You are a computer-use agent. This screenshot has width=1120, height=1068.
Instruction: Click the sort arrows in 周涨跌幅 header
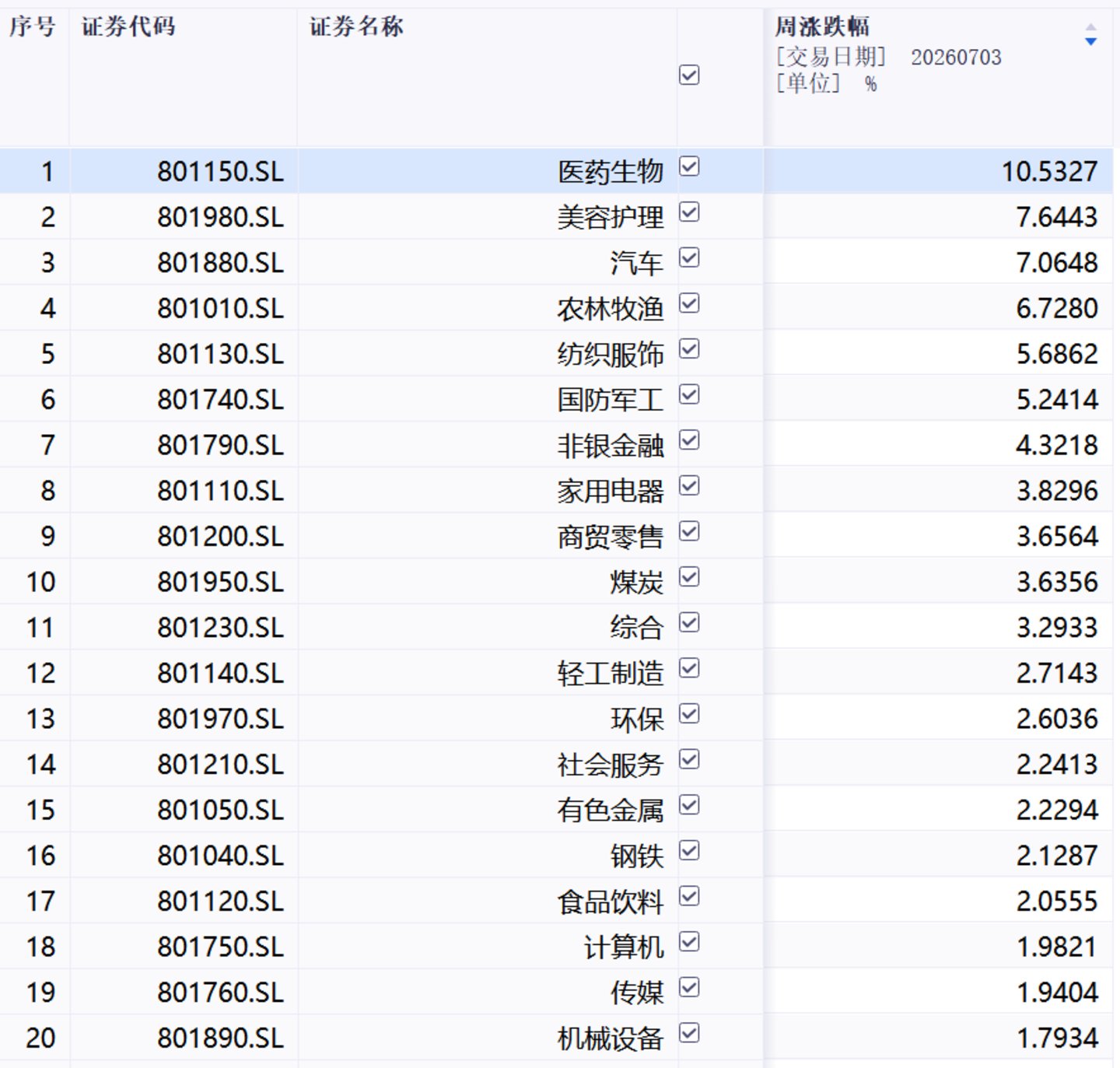pyautogui.click(x=1090, y=34)
